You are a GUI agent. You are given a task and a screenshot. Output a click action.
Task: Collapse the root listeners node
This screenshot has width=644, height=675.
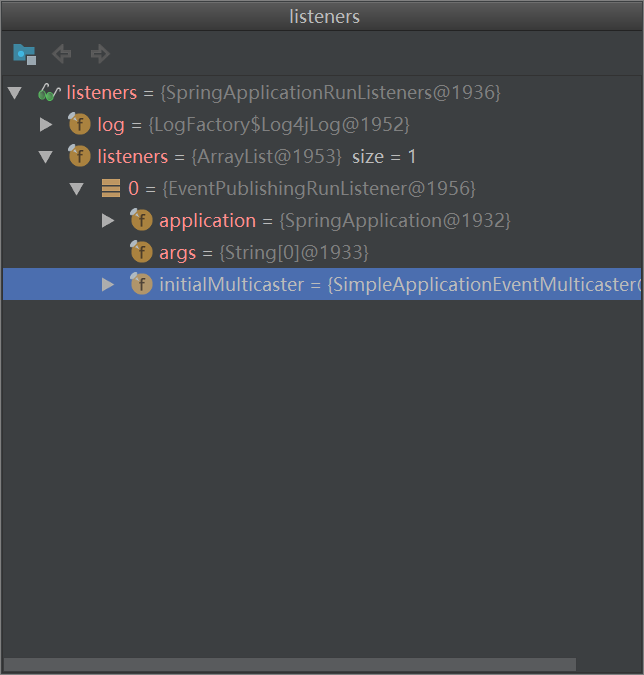15,93
